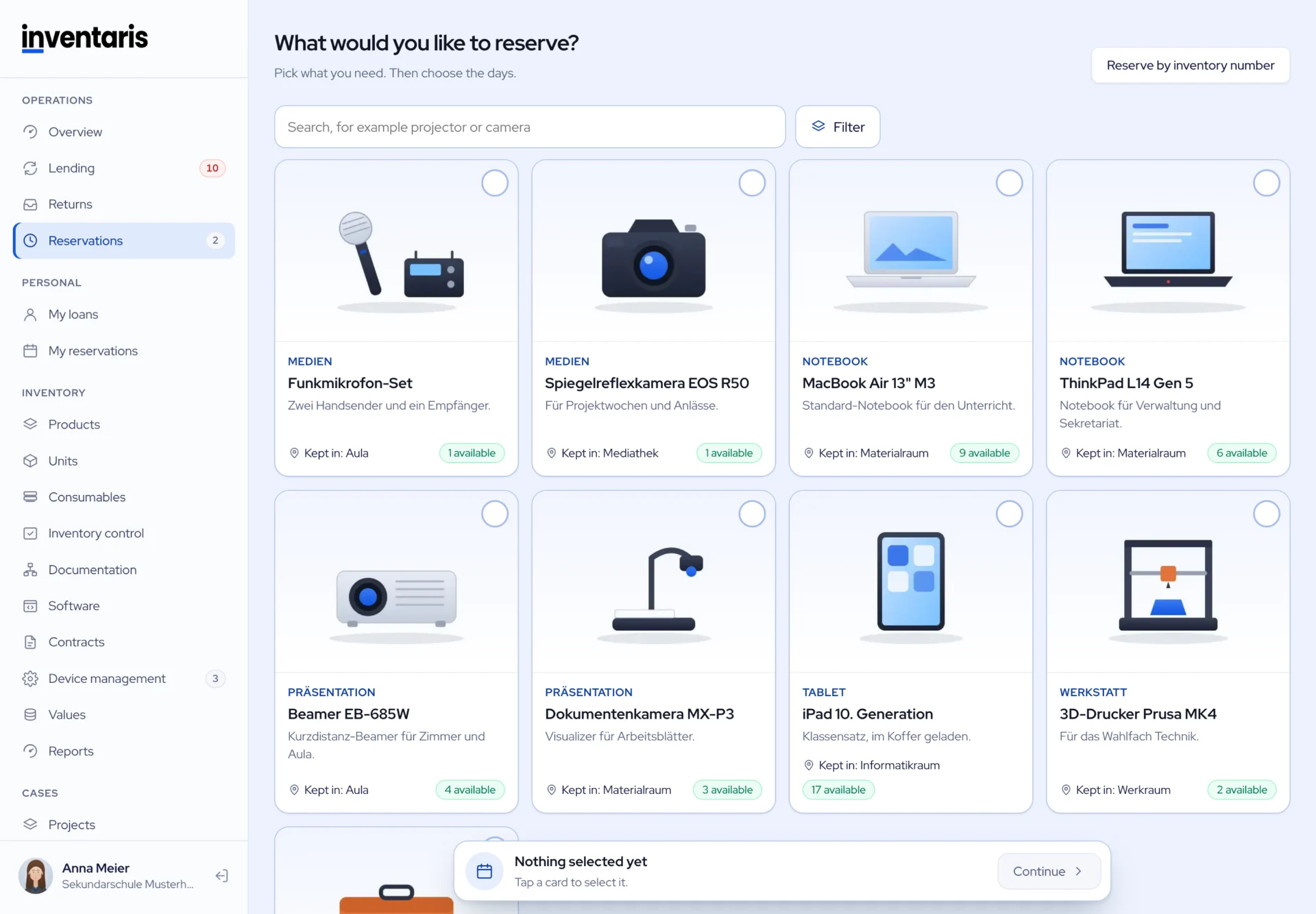Click "Kept in: Werkraum" text
The width and height of the screenshot is (1316, 914).
pos(1123,790)
